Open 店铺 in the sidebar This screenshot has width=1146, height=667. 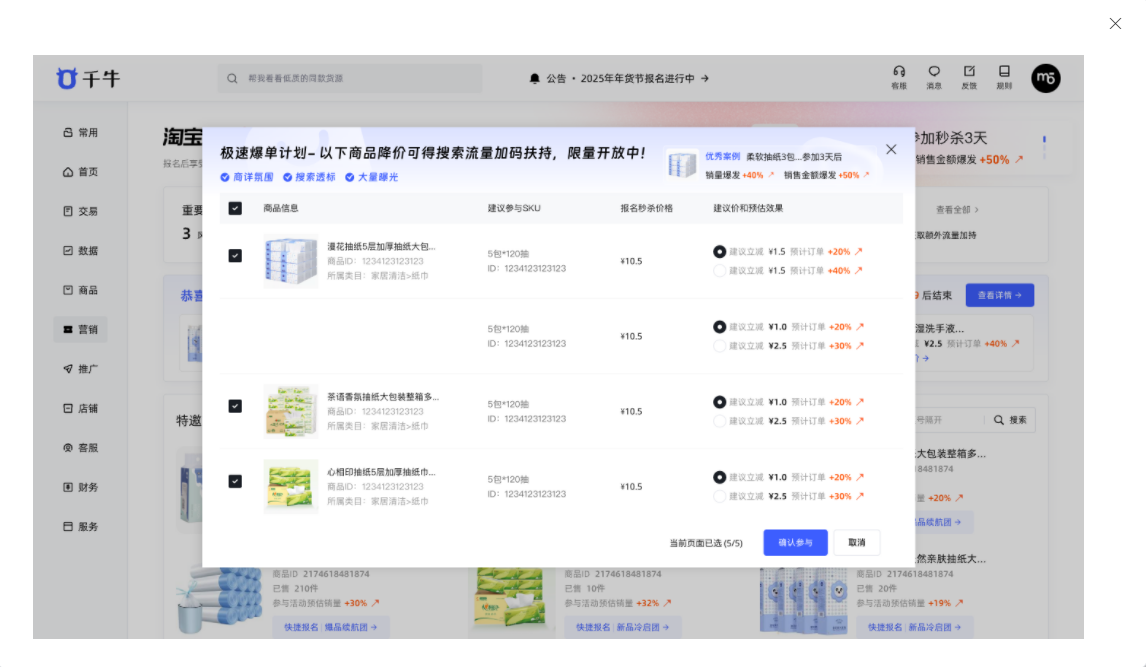80,408
